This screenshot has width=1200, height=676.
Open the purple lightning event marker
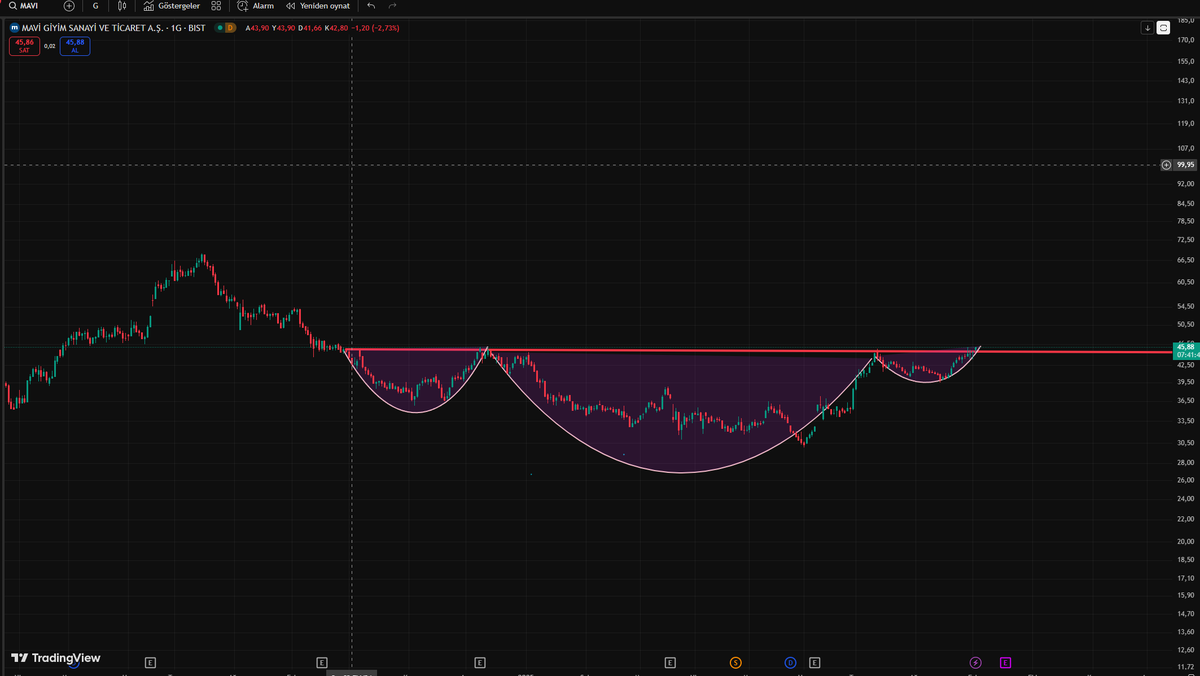tap(975, 662)
